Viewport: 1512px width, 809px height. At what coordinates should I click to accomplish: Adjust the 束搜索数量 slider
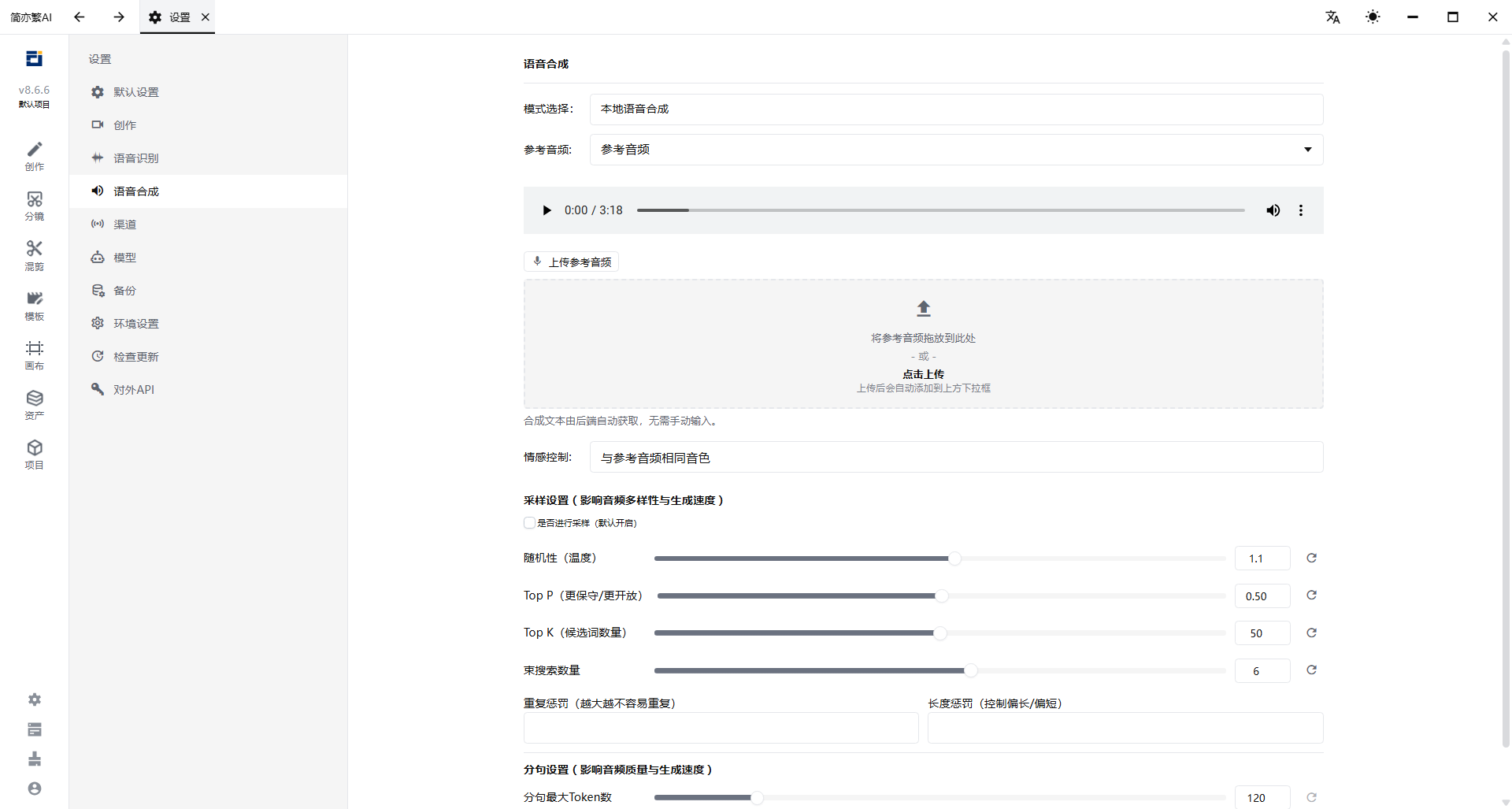pos(939,670)
